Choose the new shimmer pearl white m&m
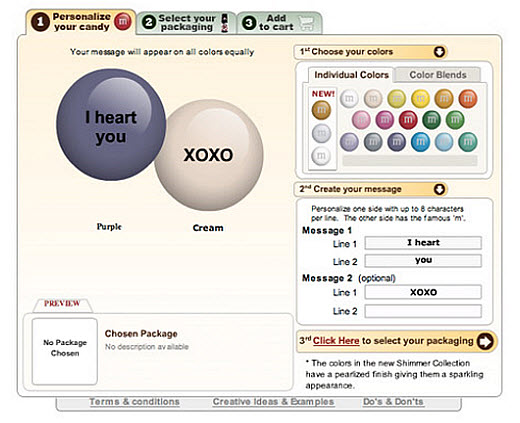520x423 pixels. [321, 156]
